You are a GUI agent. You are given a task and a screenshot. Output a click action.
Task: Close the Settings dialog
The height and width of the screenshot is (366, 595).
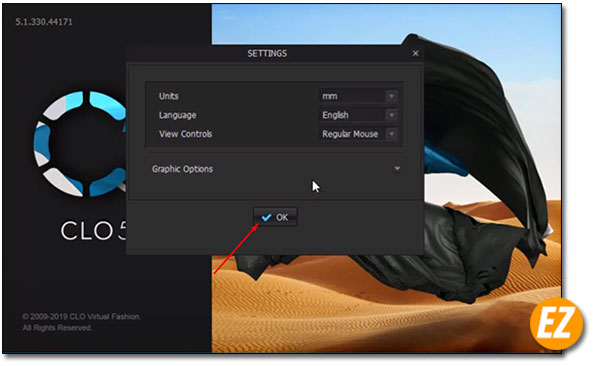[x=416, y=53]
